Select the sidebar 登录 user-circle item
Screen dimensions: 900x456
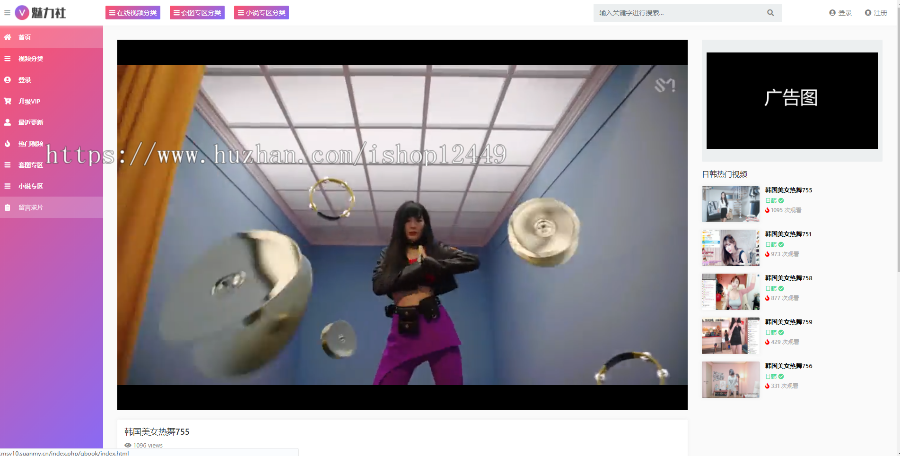coord(51,80)
